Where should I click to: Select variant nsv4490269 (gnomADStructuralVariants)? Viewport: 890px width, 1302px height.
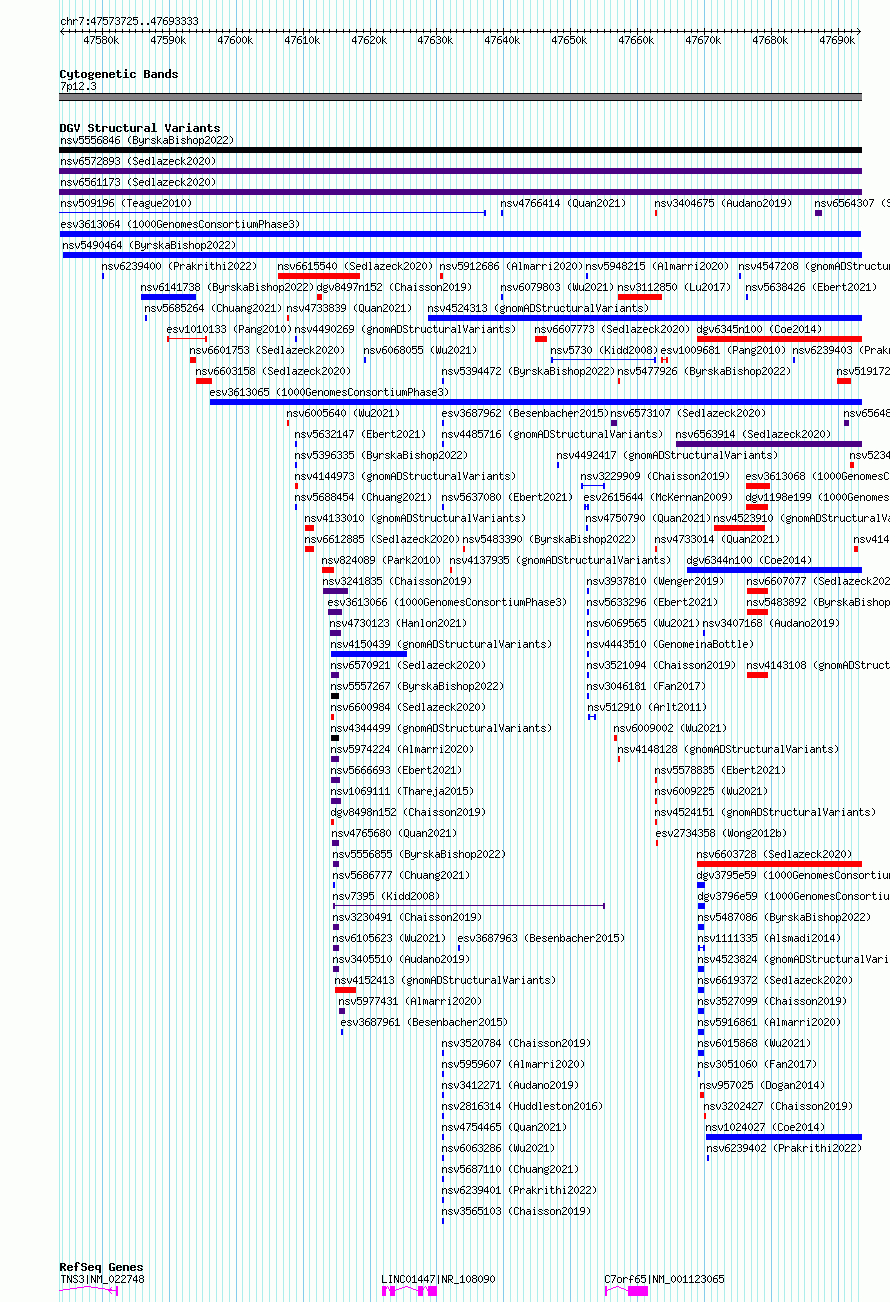tap(405, 329)
